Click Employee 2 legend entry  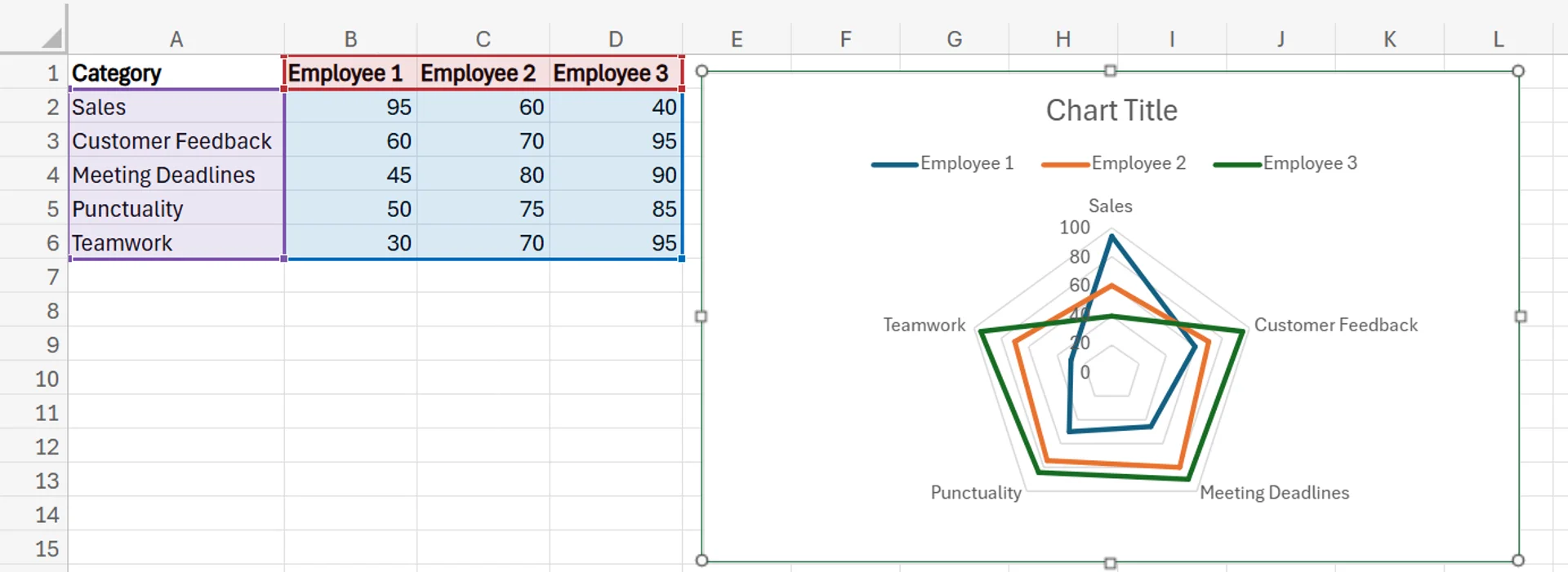(x=1114, y=163)
